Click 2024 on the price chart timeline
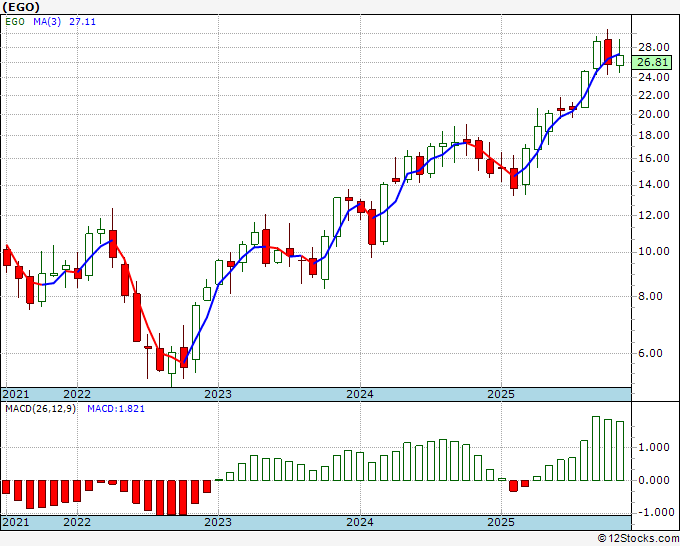This screenshot has height=546, width=680. (x=360, y=394)
